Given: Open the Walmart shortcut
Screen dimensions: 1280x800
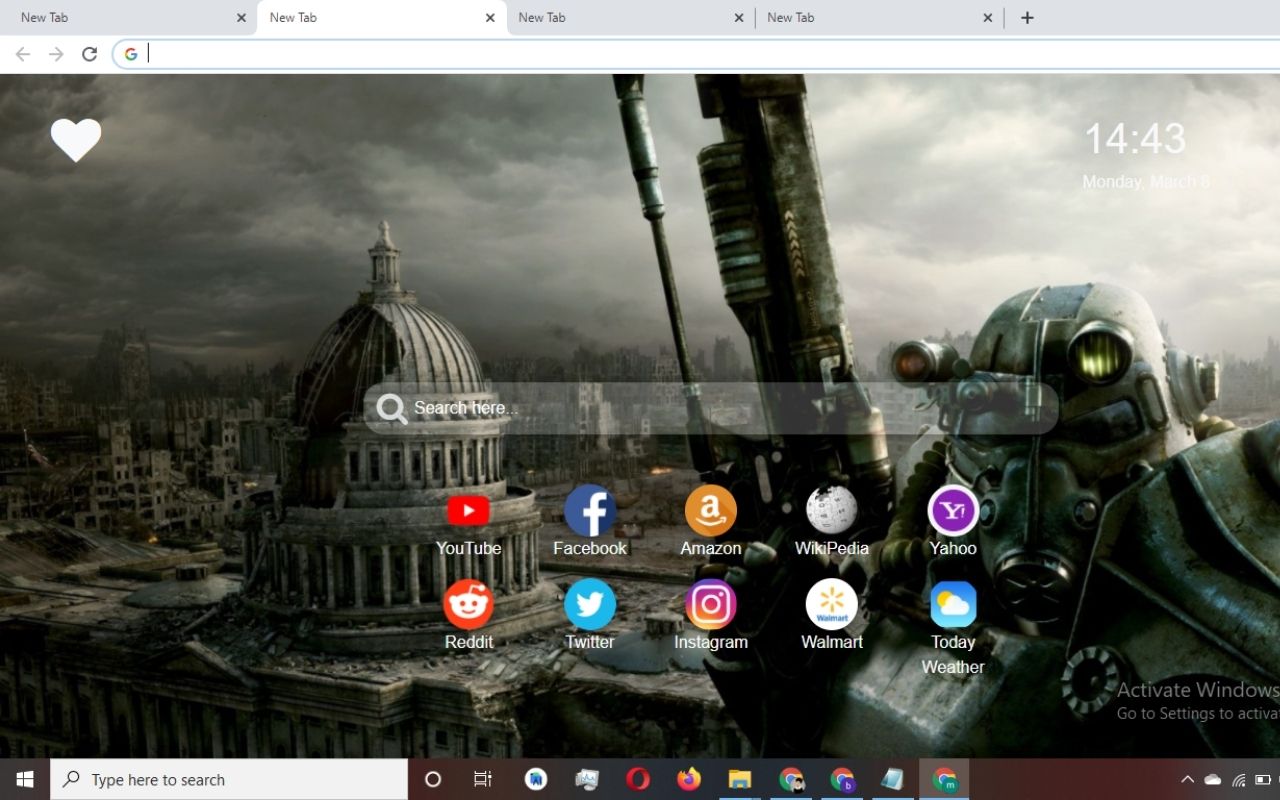Looking at the screenshot, I should [831, 603].
